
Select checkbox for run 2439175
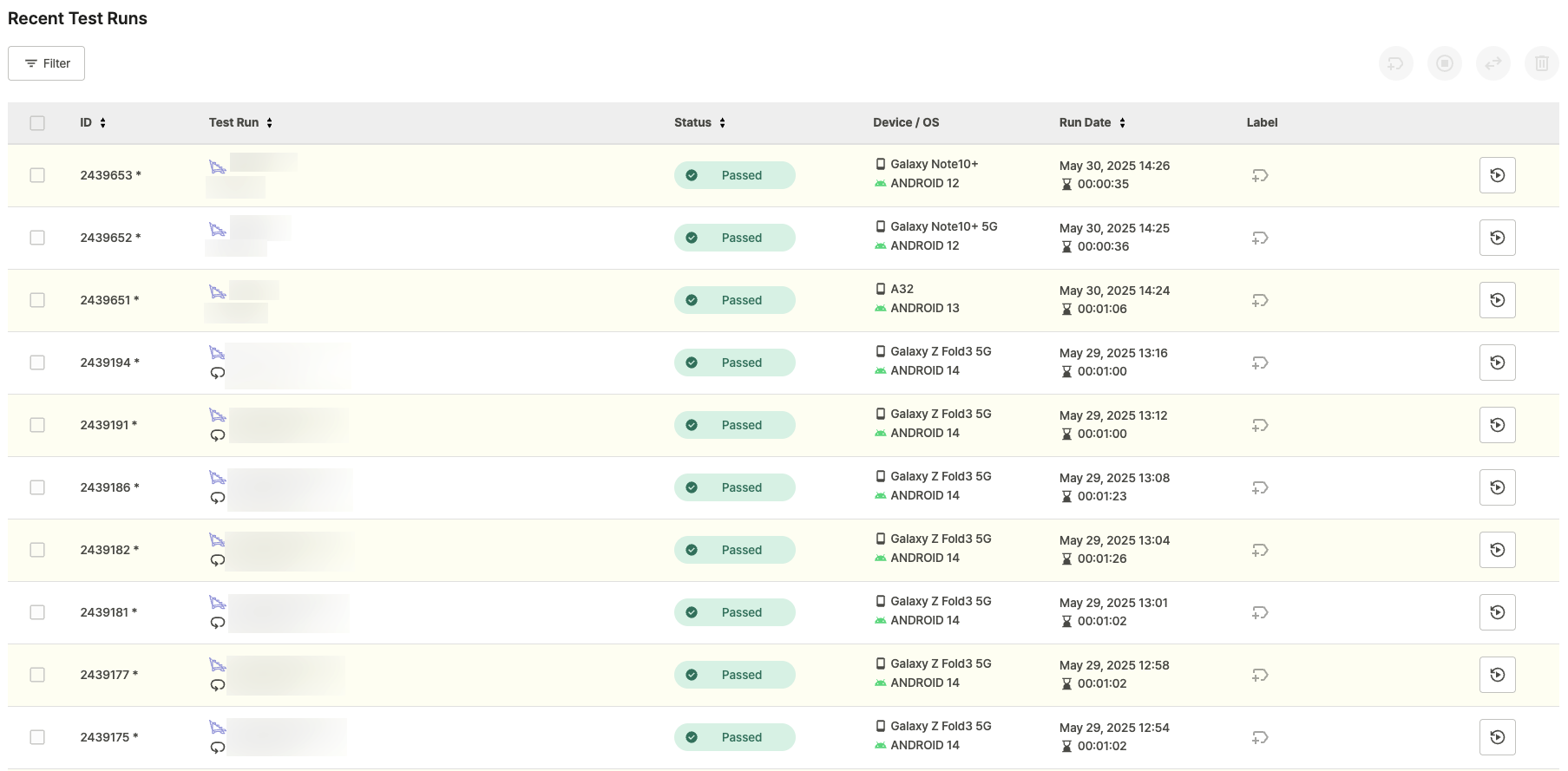coord(37,737)
